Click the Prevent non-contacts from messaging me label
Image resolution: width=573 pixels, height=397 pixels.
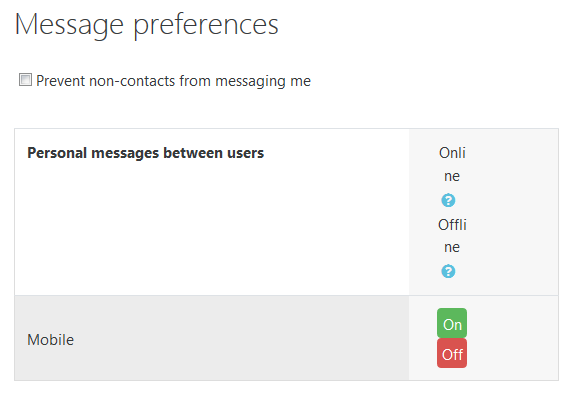173,81
